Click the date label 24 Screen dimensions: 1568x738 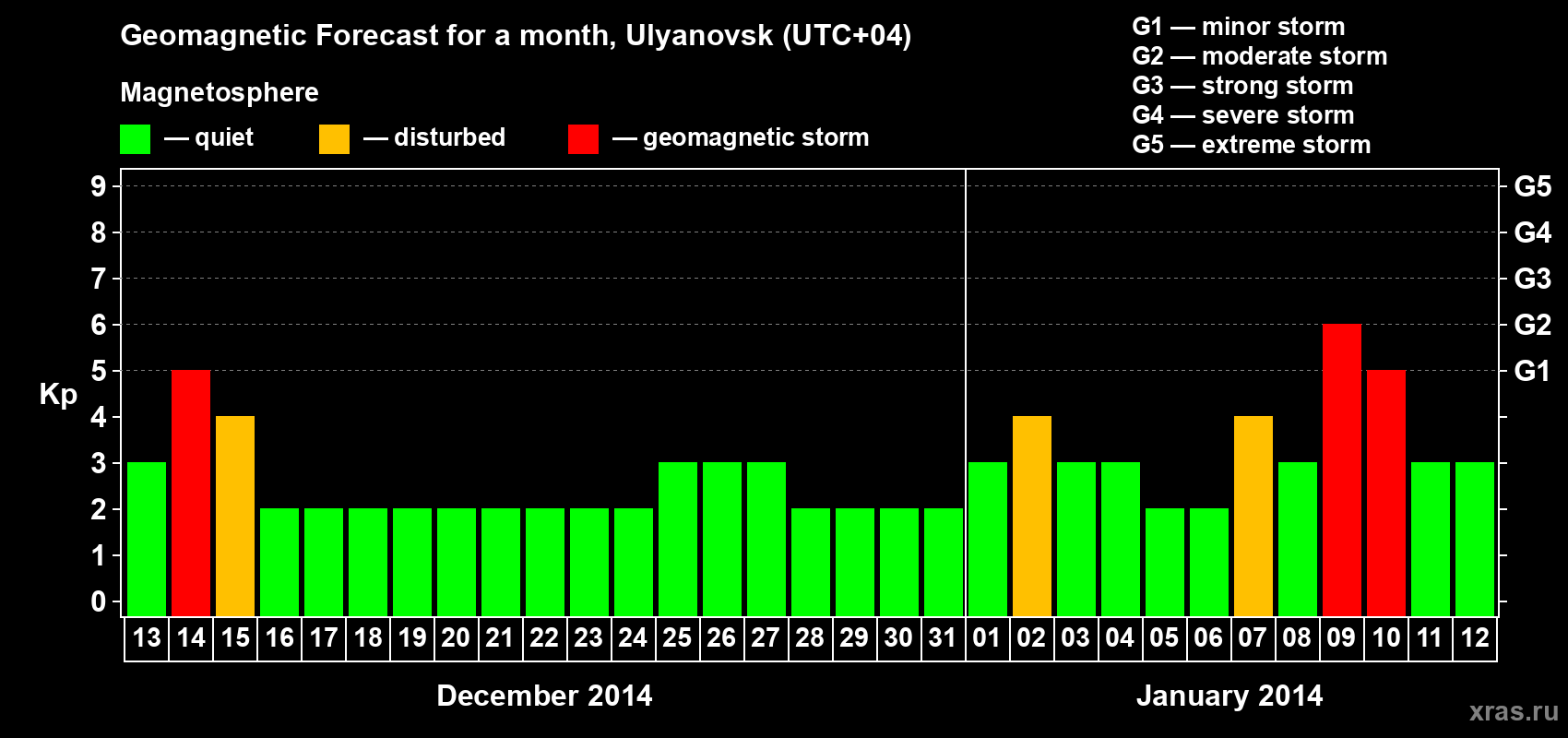[x=633, y=638]
